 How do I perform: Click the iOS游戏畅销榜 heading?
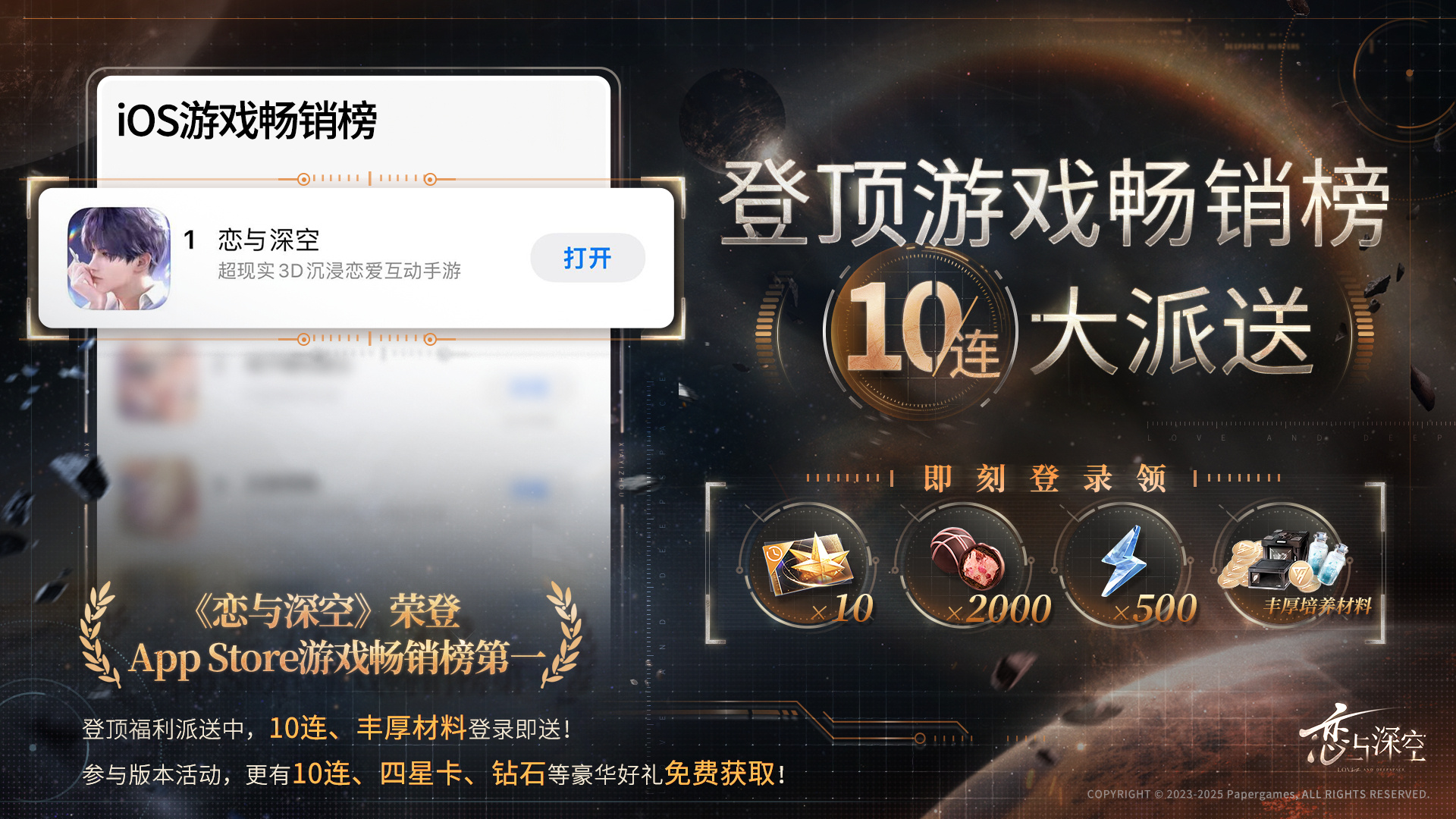pos(246,121)
